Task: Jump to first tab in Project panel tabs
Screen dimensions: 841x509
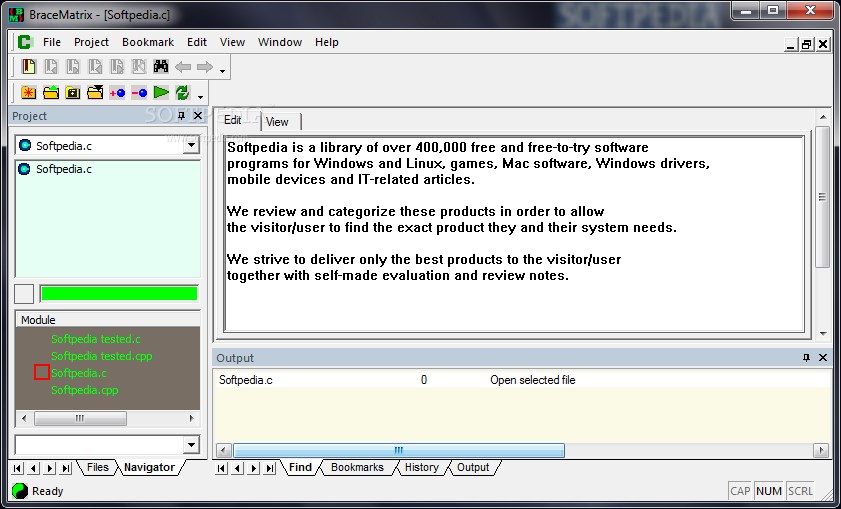Action: 17,468
